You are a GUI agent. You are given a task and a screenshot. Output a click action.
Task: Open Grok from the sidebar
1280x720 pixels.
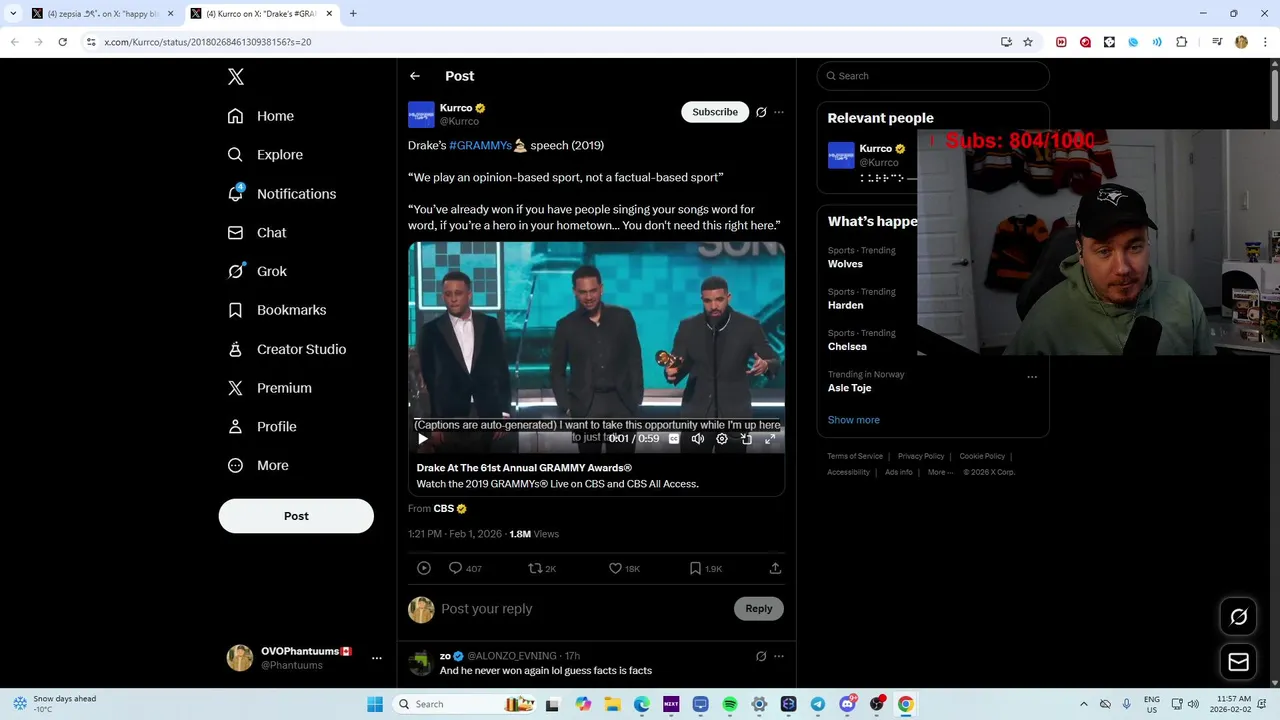pyautogui.click(x=257, y=271)
